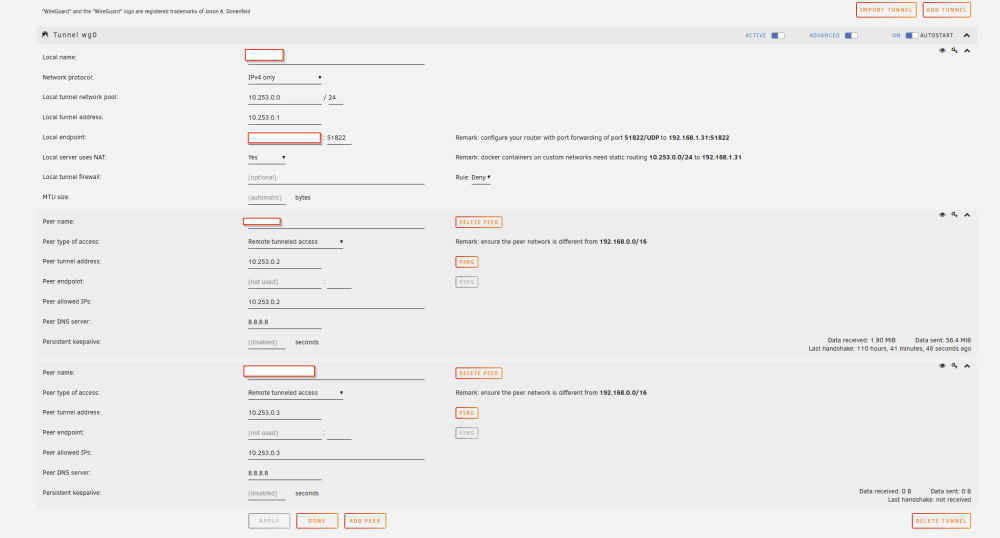Click the key icon for the second peer
The width and height of the screenshot is (1000, 538).
pyautogui.click(x=954, y=366)
